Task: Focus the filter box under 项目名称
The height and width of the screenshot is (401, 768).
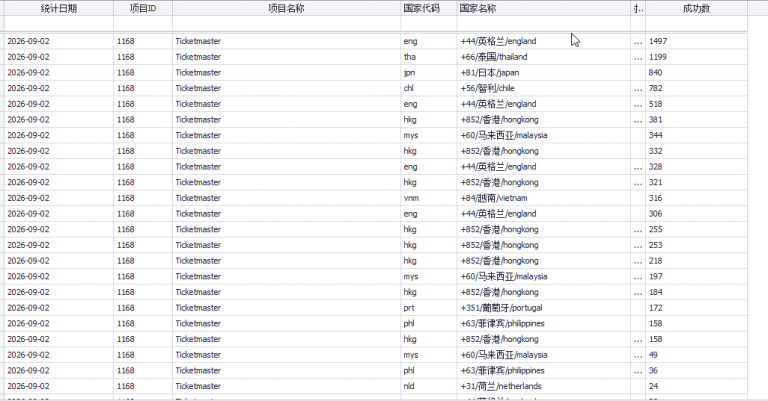Action: coord(287,24)
